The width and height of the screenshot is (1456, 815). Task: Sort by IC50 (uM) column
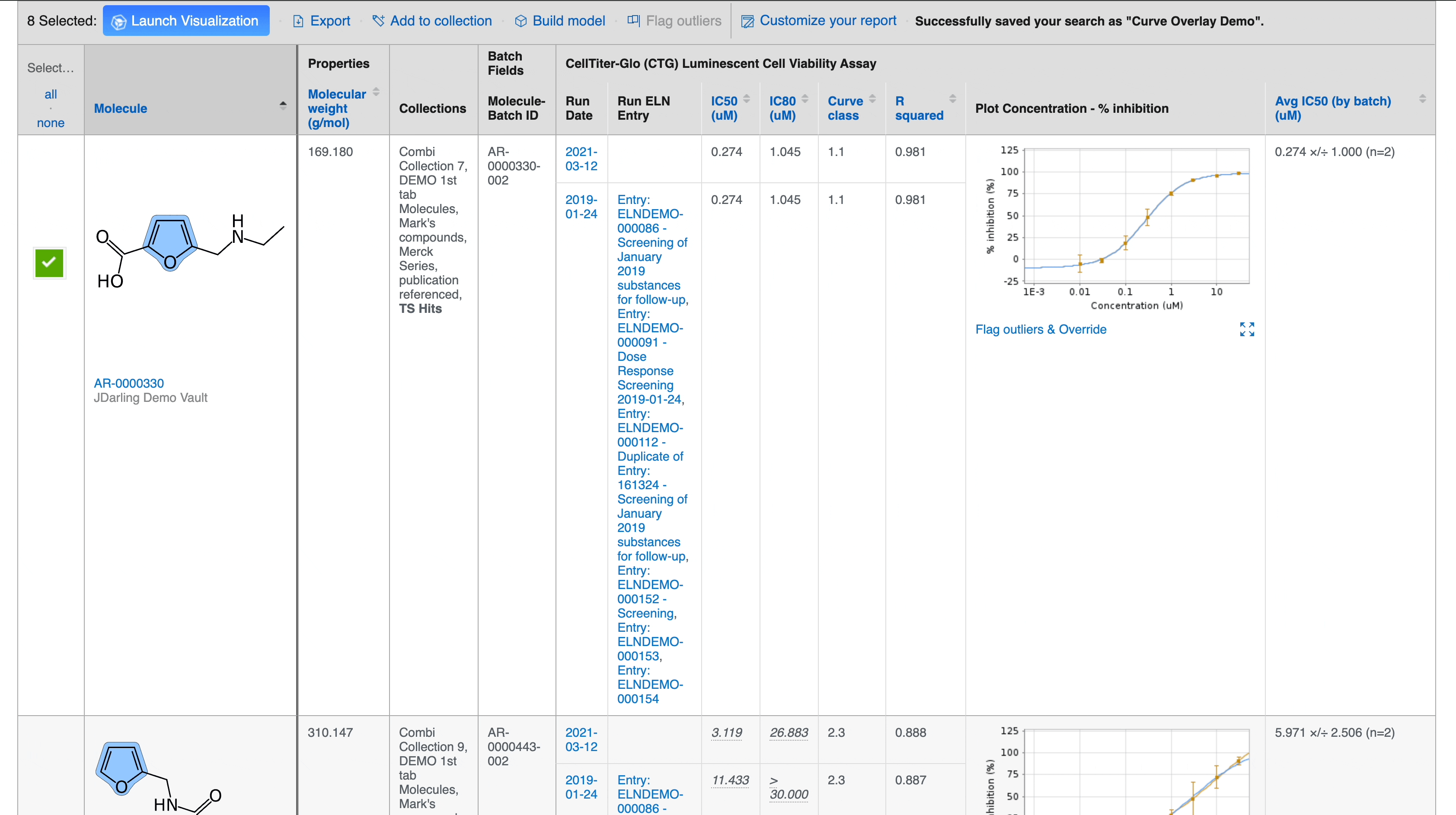[x=724, y=108]
